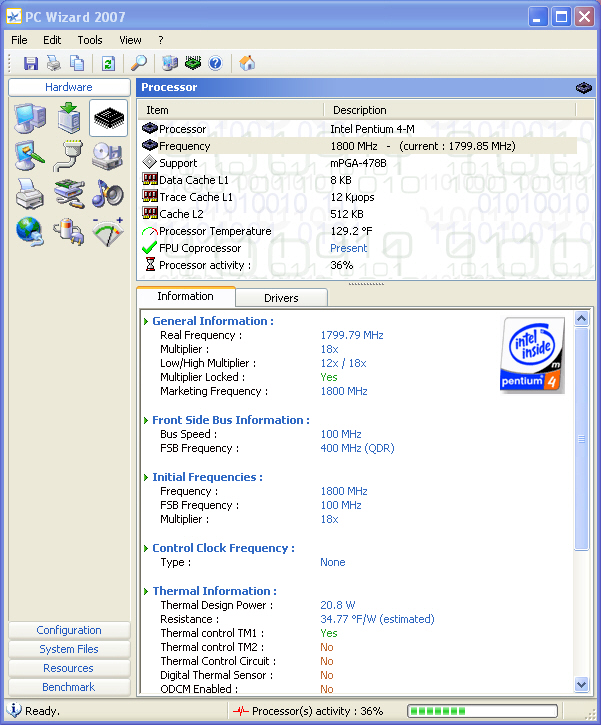Open the Benchmark category
Viewport: 601px width, 725px height.
click(x=69, y=687)
